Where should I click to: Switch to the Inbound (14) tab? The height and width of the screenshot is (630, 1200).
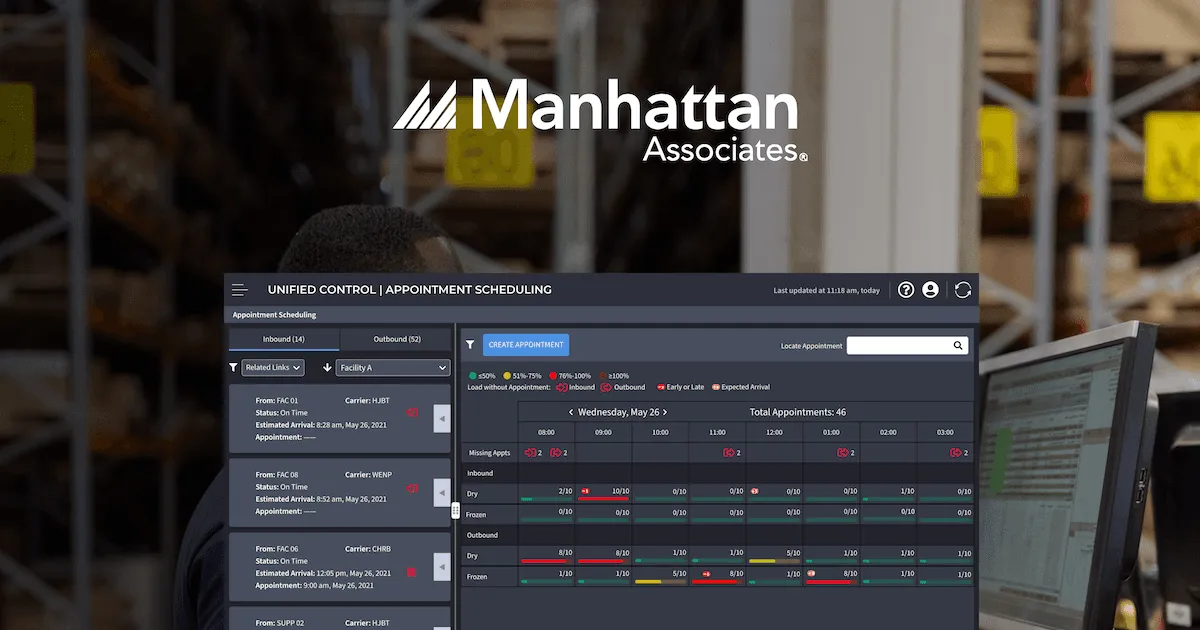(x=284, y=339)
